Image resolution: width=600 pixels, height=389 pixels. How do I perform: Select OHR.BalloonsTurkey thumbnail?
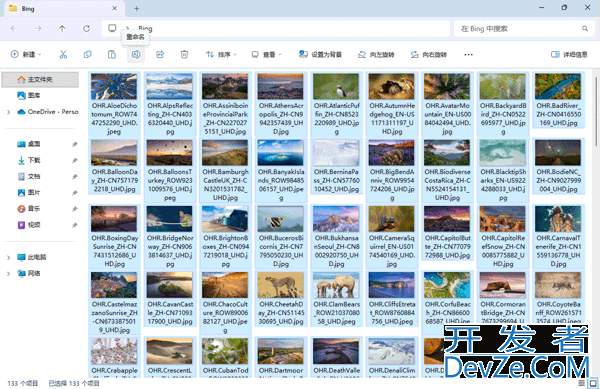(x=170, y=153)
